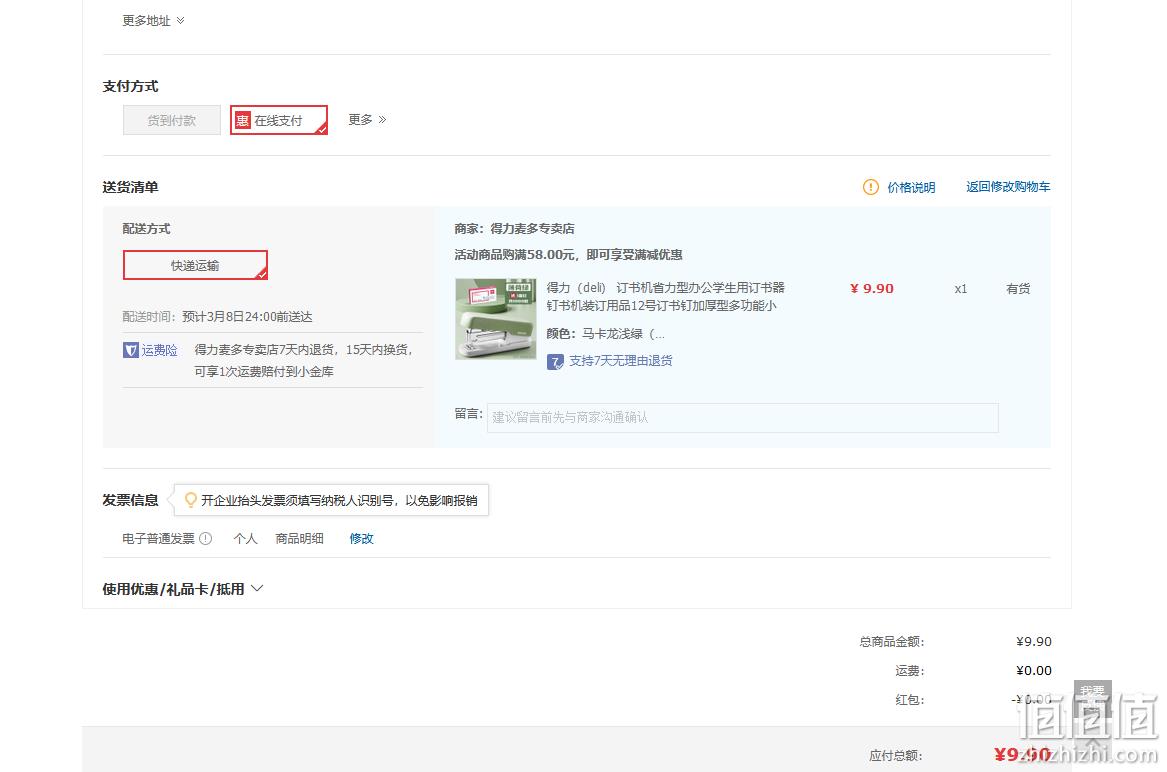Click the 运费险 shield icon

pos(131,350)
